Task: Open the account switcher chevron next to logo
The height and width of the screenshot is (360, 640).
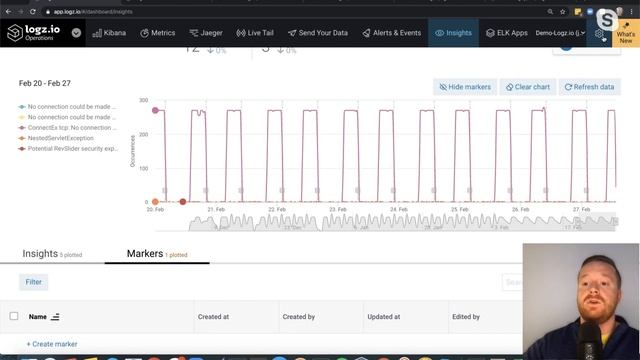Action: (76, 33)
